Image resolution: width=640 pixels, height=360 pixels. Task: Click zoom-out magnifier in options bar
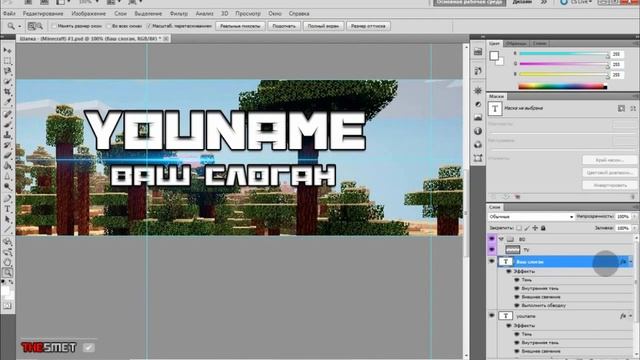click(x=40, y=26)
